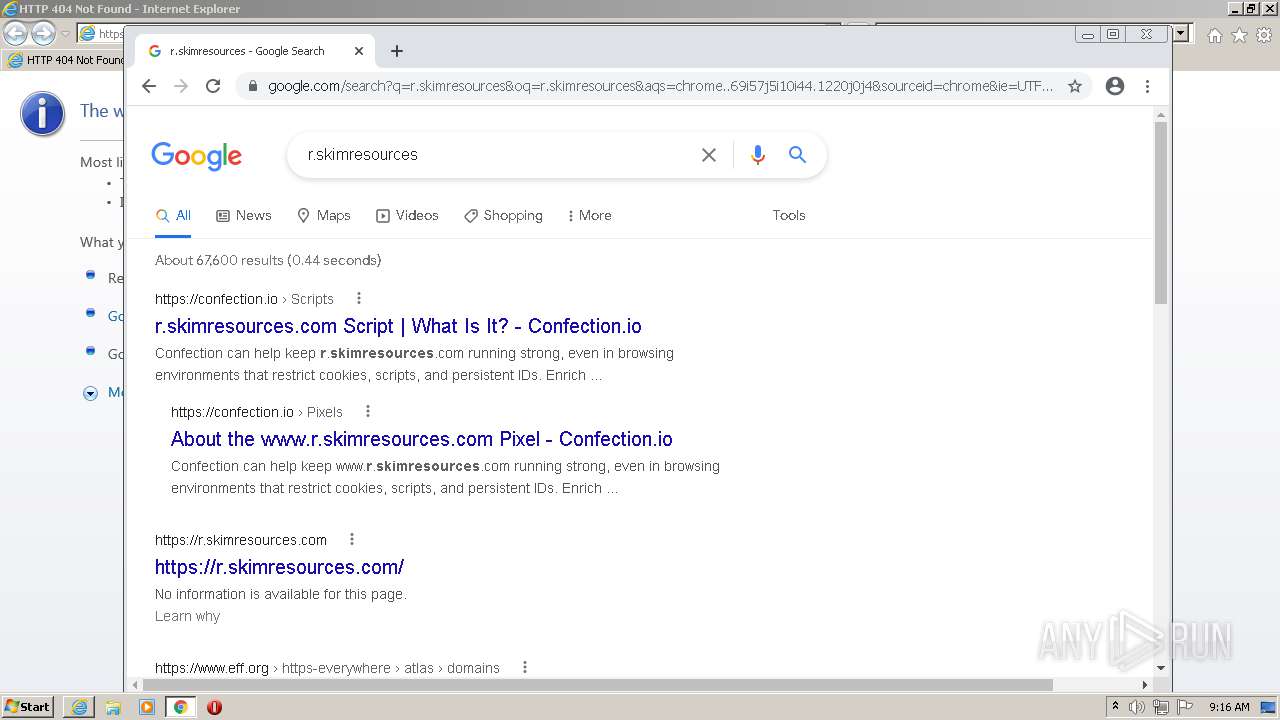Screen dimensions: 1280x720
Task: Click the site lock icon in address bar
Action: [x=252, y=86]
